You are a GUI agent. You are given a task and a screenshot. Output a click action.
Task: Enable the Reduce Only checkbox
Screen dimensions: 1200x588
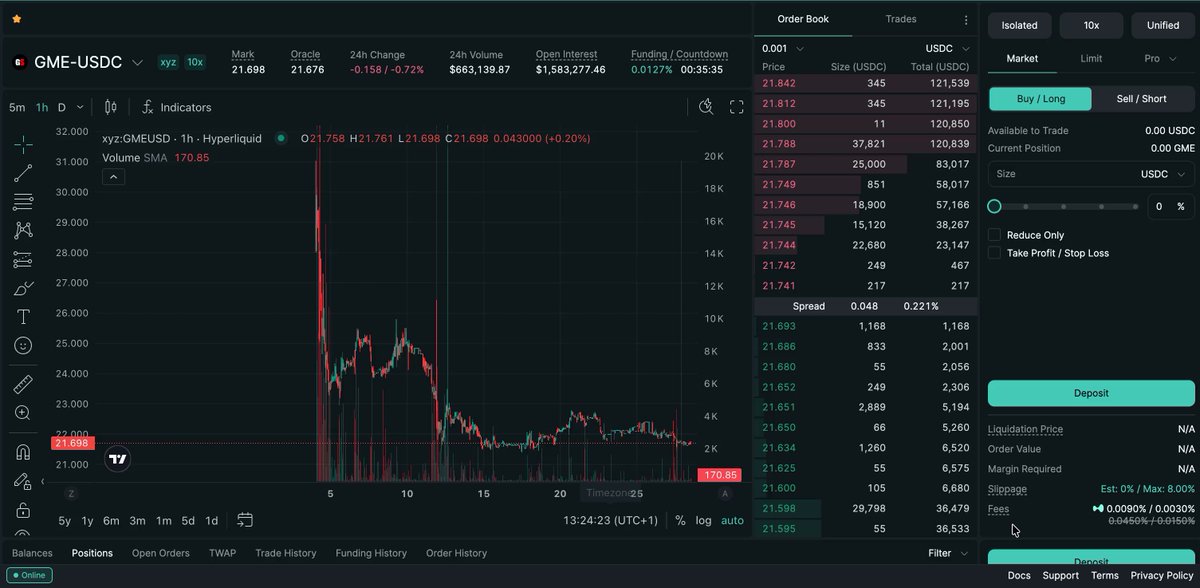[994, 235]
